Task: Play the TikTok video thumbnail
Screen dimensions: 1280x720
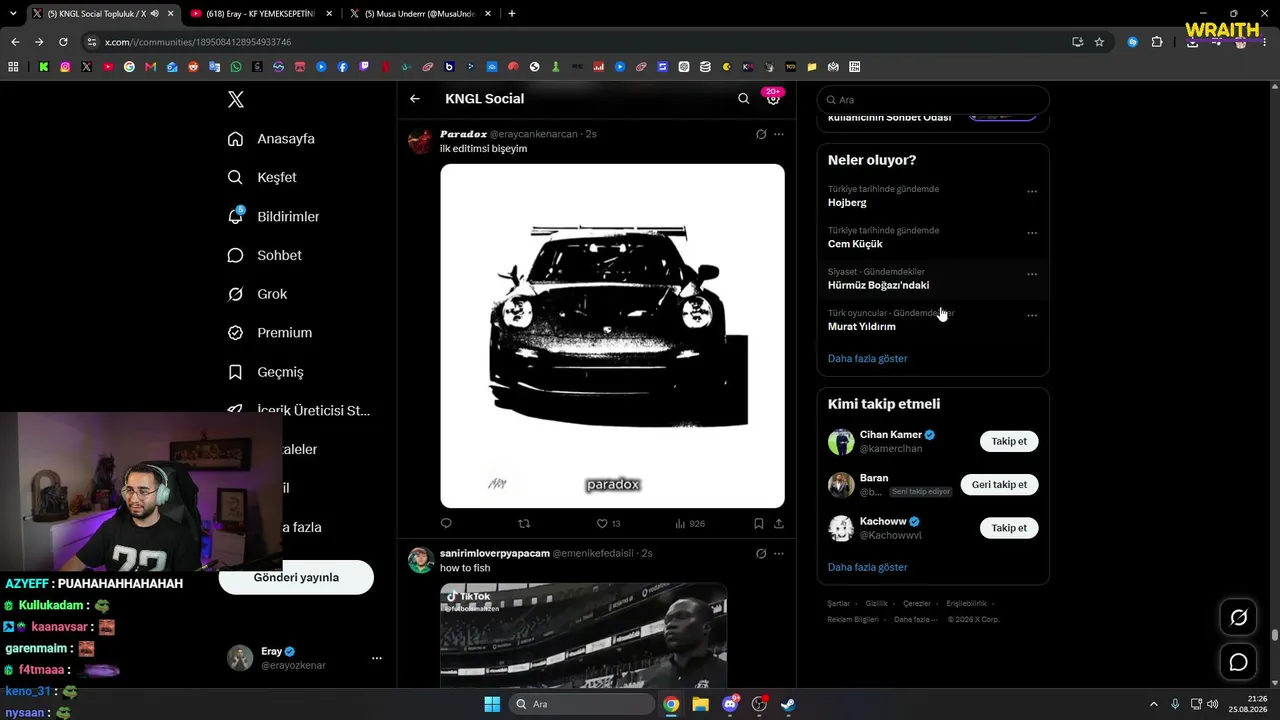Action: pyautogui.click(x=583, y=635)
